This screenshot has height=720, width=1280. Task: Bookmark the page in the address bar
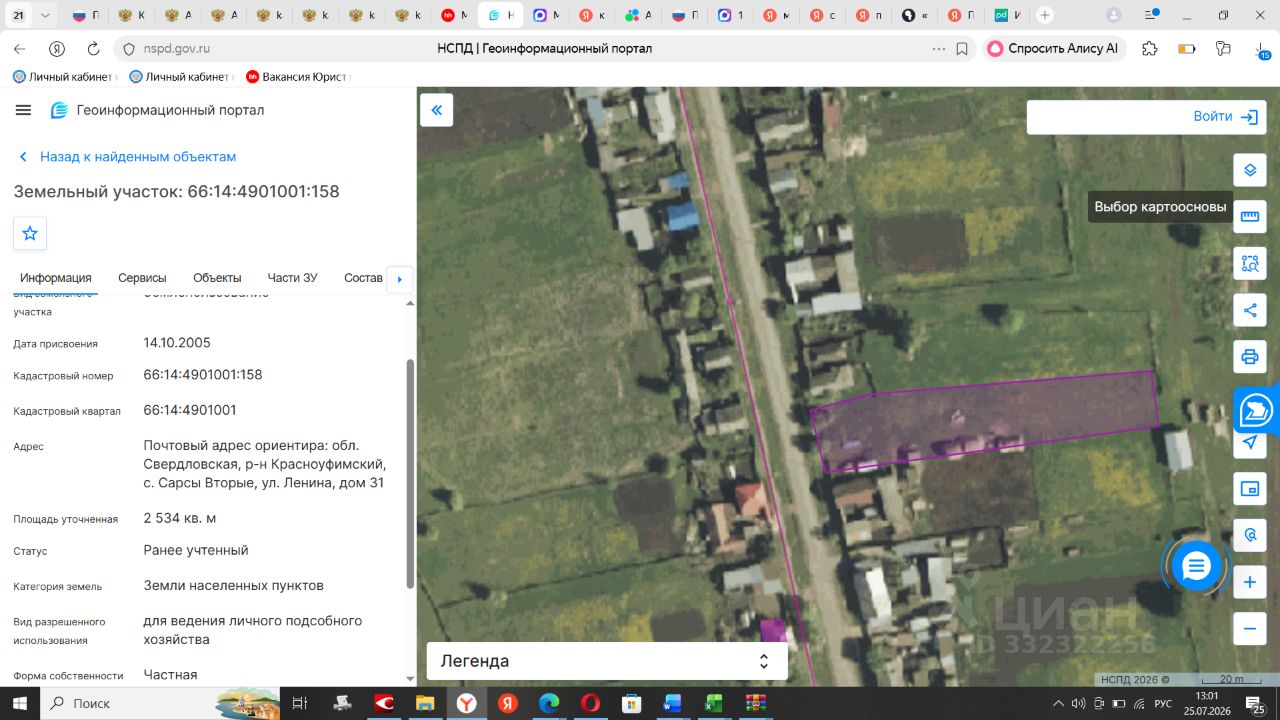click(962, 49)
